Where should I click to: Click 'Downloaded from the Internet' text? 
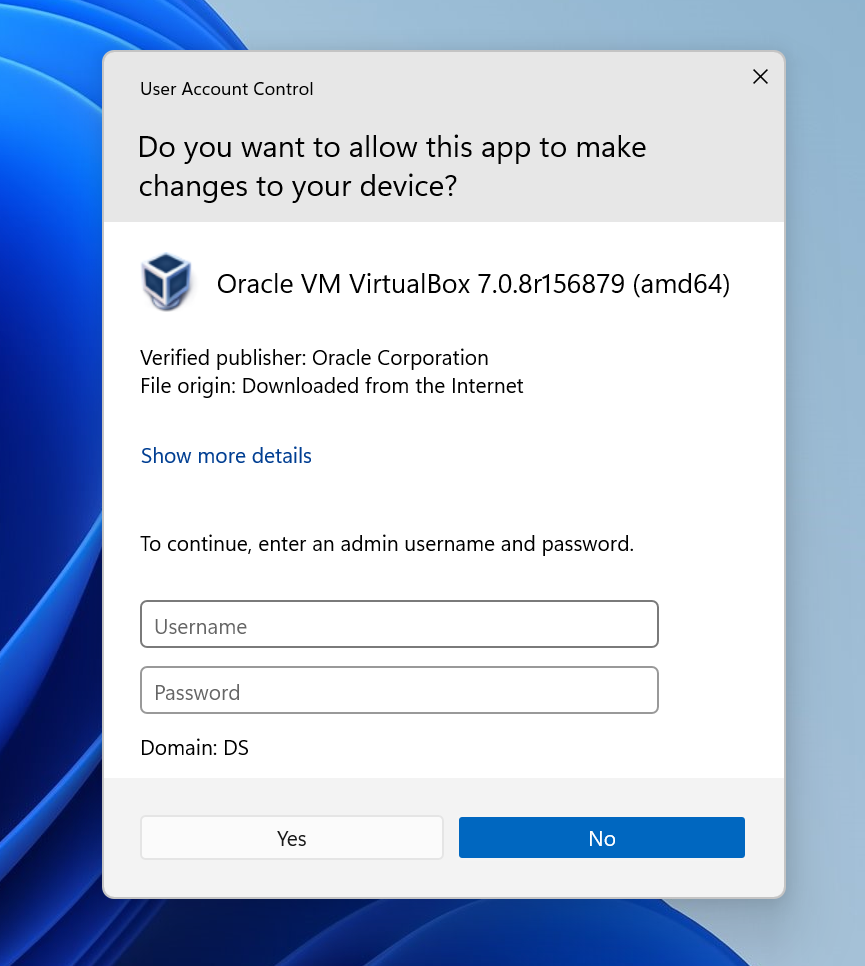click(x=382, y=386)
